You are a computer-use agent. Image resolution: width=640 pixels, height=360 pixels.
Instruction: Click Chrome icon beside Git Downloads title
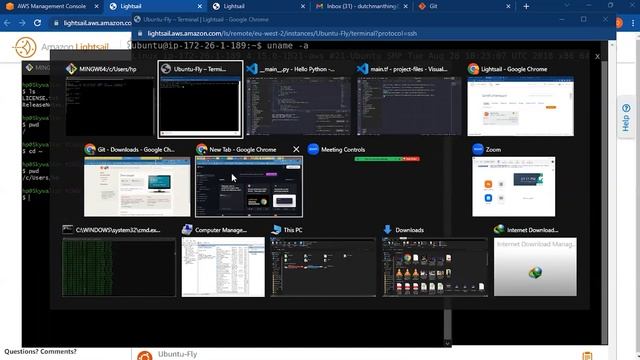coord(90,149)
